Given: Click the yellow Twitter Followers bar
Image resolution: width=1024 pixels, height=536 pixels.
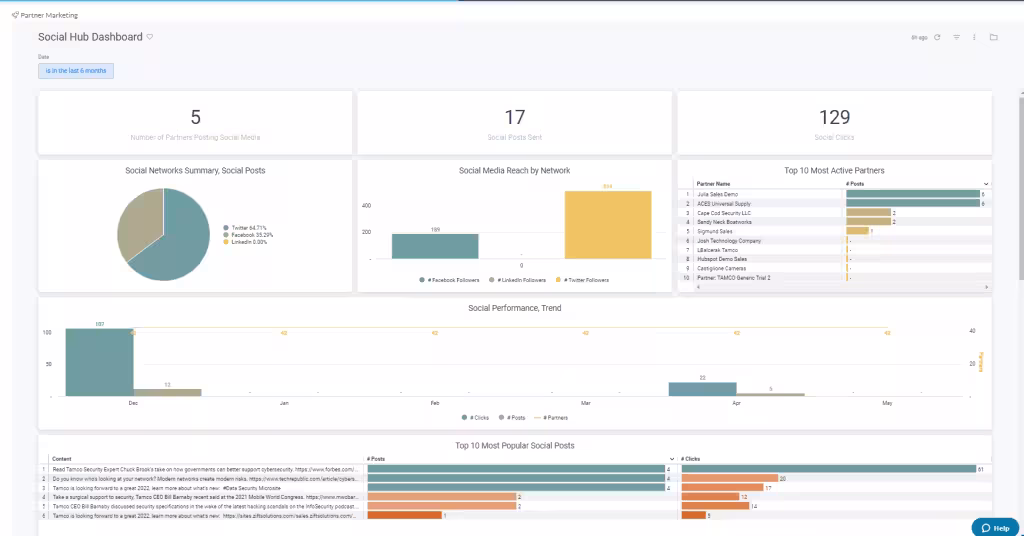Looking at the screenshot, I should (606, 225).
